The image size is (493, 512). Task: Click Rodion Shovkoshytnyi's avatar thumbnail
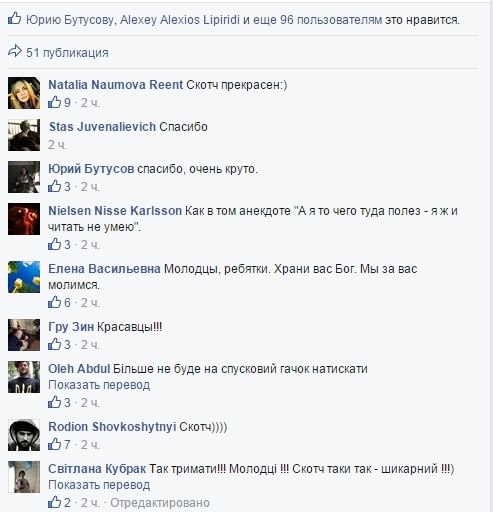24,435
